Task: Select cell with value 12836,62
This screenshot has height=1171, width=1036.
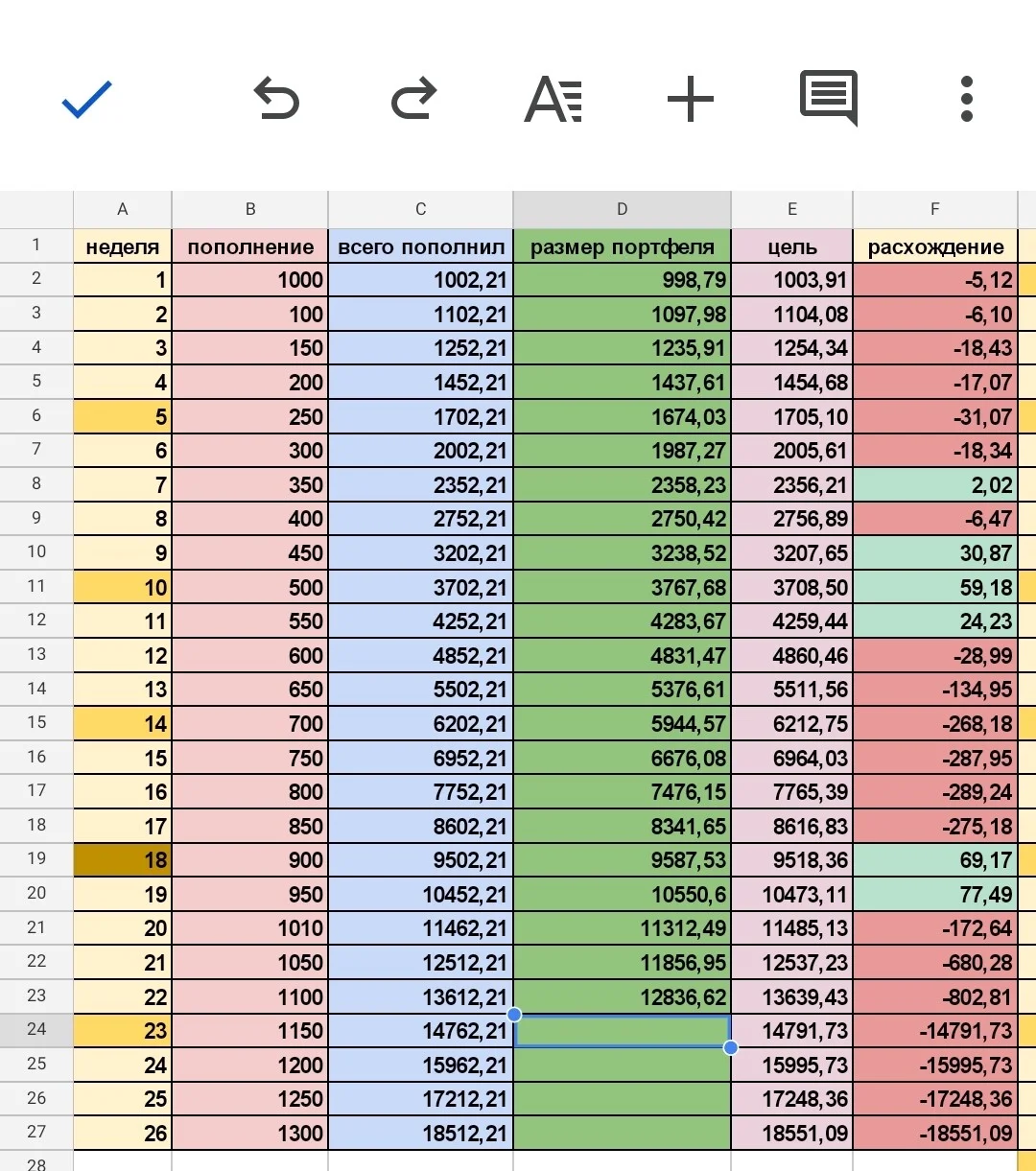Action: point(622,997)
